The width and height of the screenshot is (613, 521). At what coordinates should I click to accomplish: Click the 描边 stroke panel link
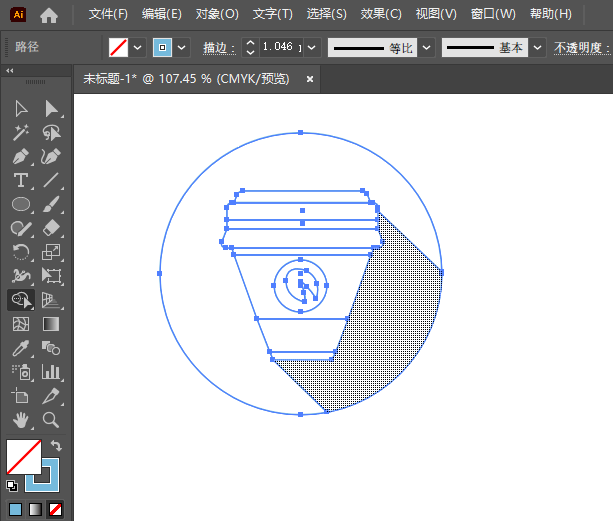pos(219,48)
